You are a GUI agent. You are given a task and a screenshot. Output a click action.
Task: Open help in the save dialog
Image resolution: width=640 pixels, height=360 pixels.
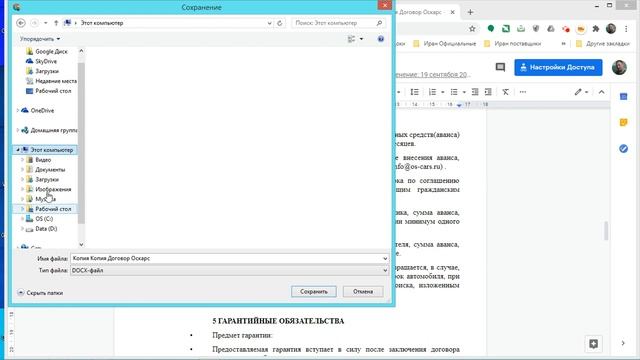point(381,39)
